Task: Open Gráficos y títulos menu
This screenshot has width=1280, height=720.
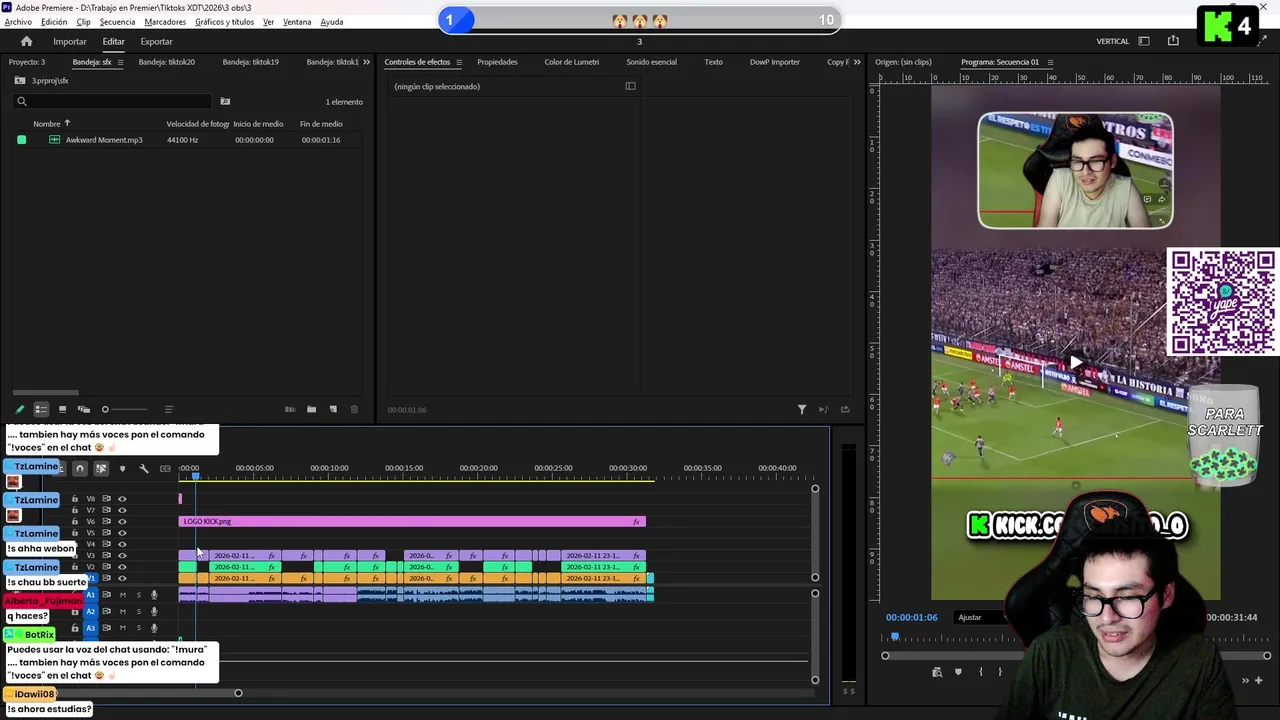Action: [x=224, y=22]
